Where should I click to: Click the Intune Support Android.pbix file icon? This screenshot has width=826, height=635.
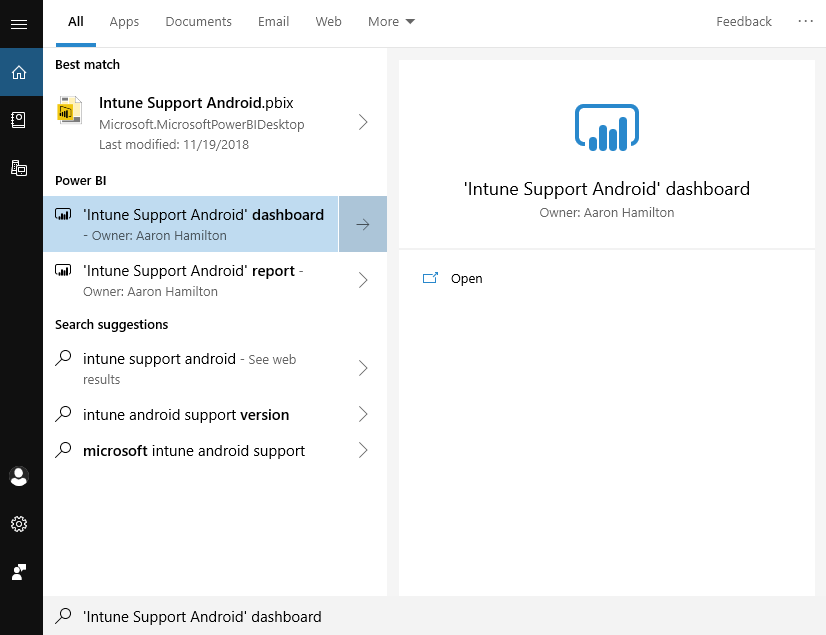(x=70, y=110)
